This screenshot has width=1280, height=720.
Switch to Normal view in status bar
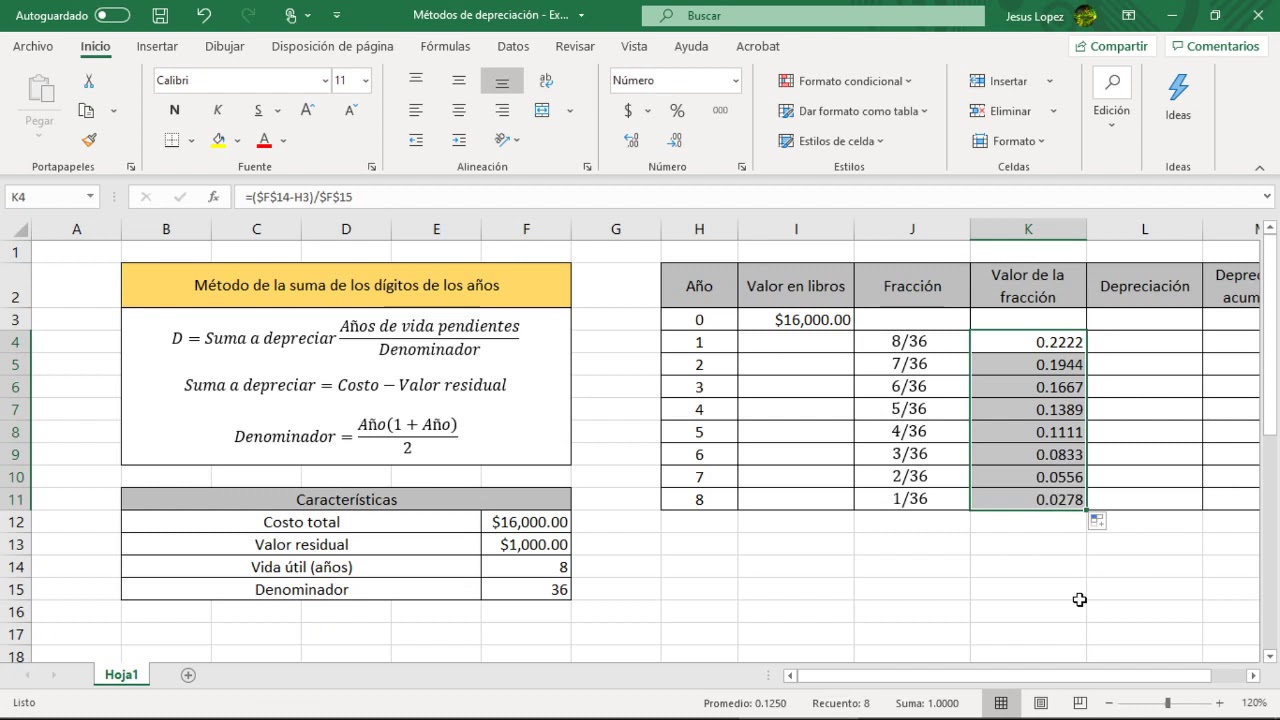[x=1003, y=703]
